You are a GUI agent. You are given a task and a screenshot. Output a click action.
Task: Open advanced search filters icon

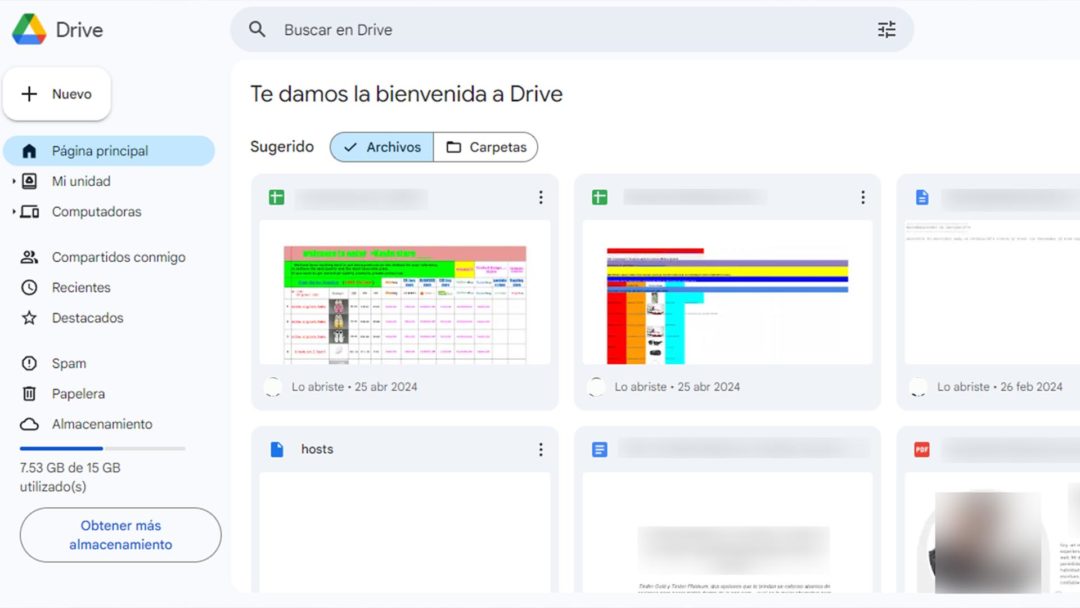886,29
